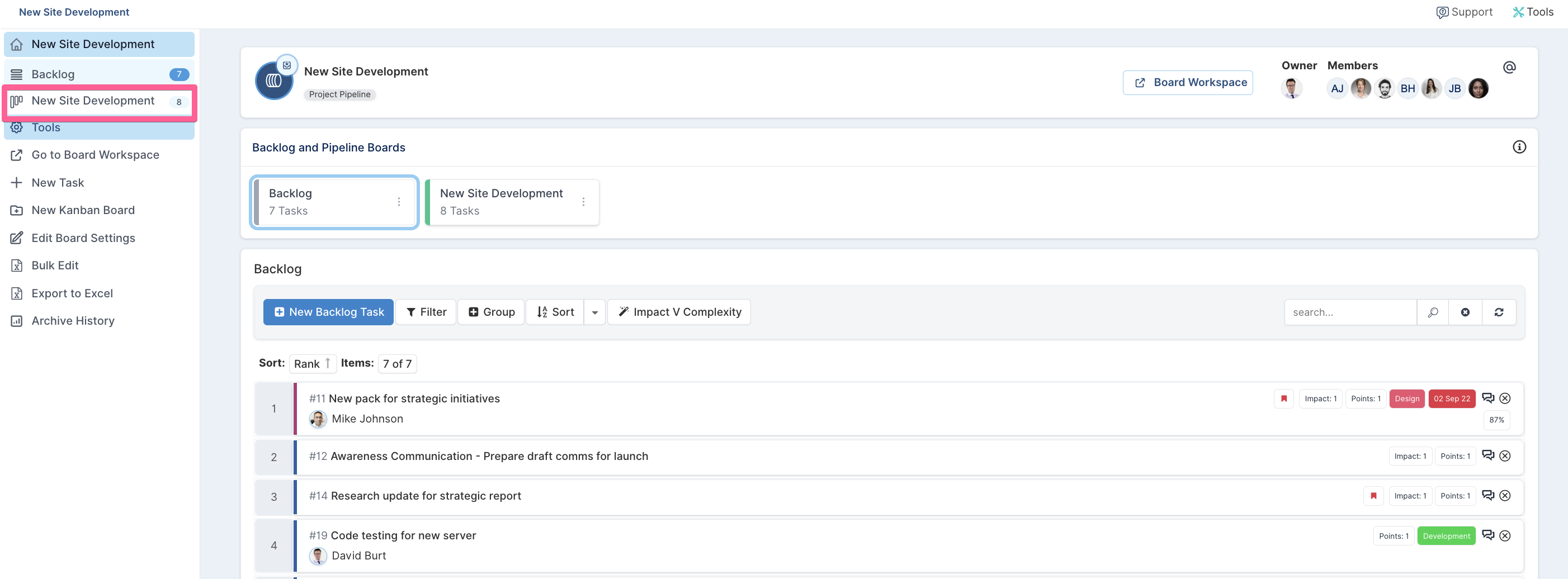The width and height of the screenshot is (1568, 579).
Task: Open comments for task #19
Action: tap(1487, 535)
